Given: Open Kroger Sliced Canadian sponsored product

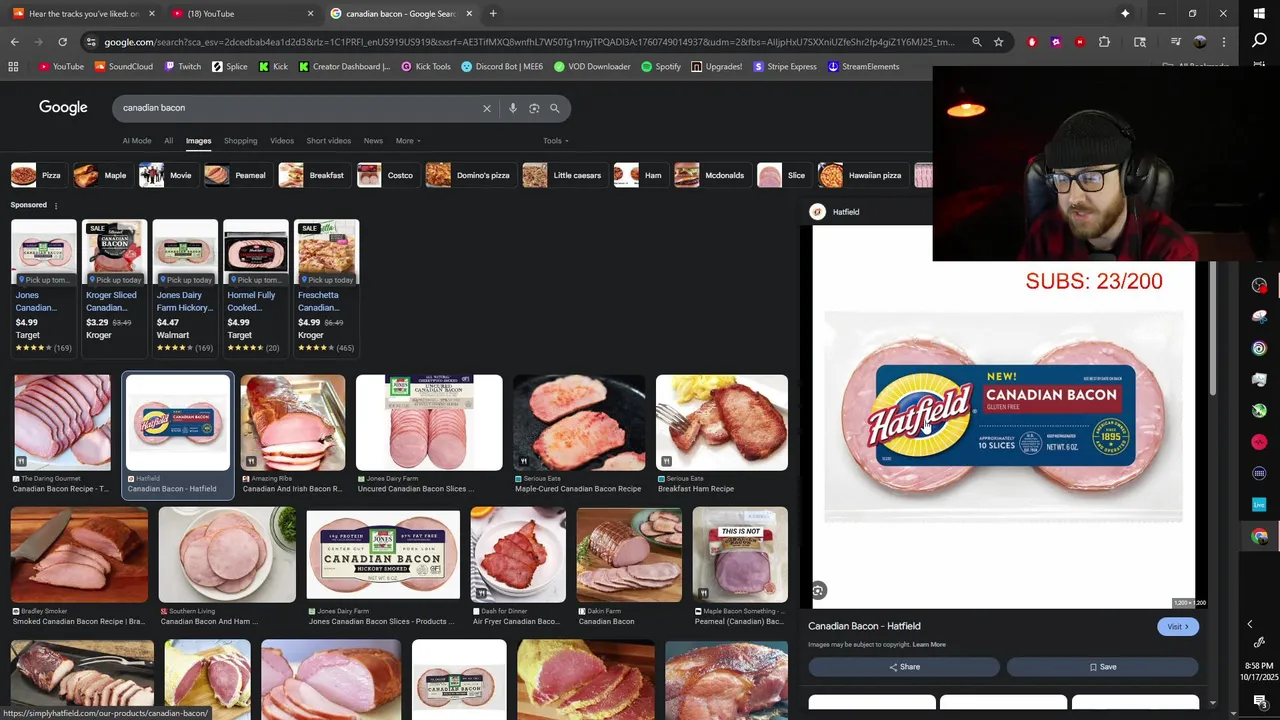Looking at the screenshot, I should (114, 288).
